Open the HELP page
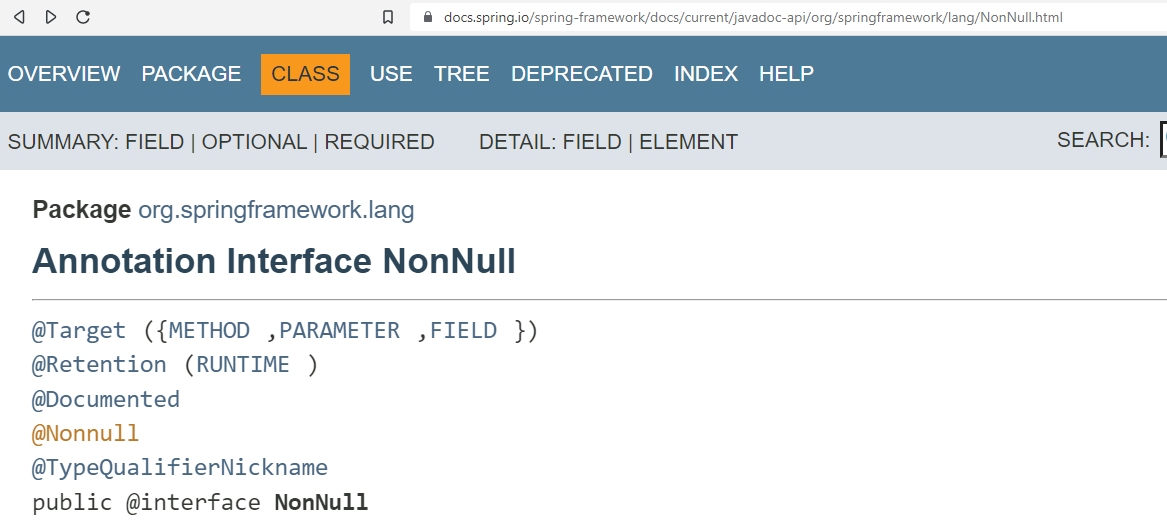 (x=787, y=74)
